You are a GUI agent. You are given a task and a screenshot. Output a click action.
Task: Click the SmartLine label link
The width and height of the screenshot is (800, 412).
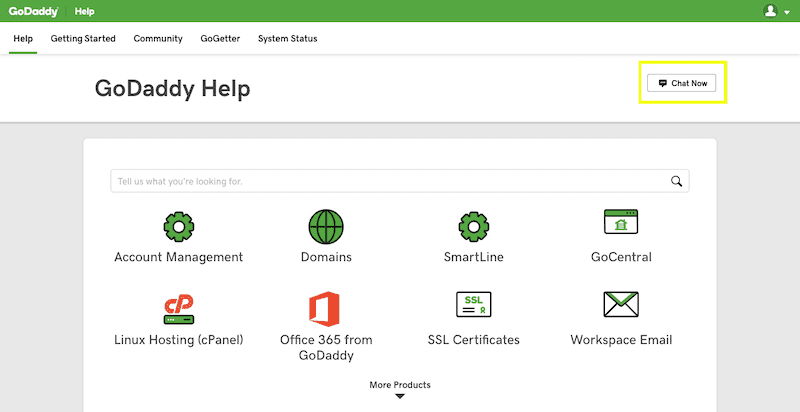click(x=473, y=257)
